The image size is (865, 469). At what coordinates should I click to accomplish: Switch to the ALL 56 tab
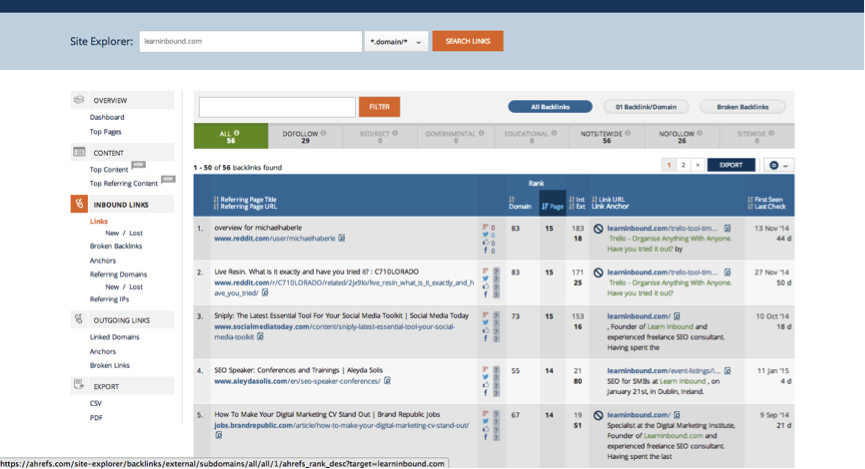point(231,136)
